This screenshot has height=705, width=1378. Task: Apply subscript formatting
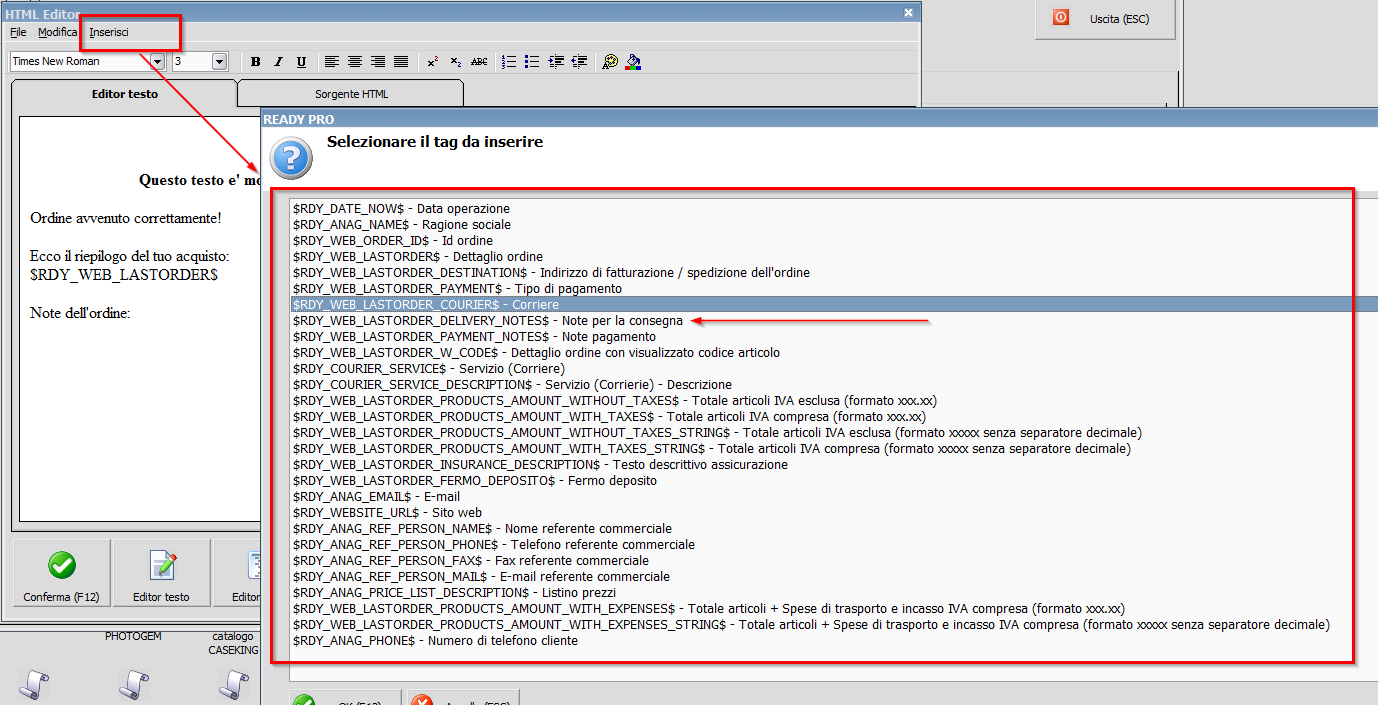point(456,62)
